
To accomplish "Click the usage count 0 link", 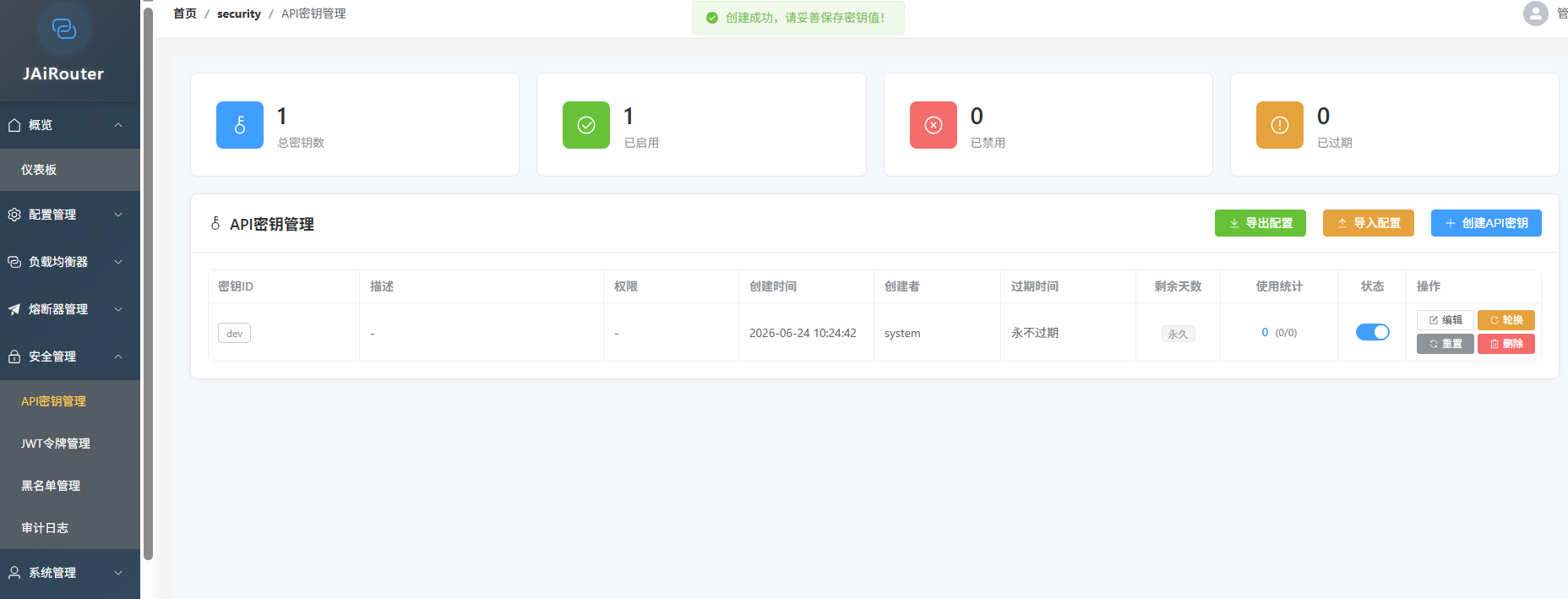I will click(1265, 333).
